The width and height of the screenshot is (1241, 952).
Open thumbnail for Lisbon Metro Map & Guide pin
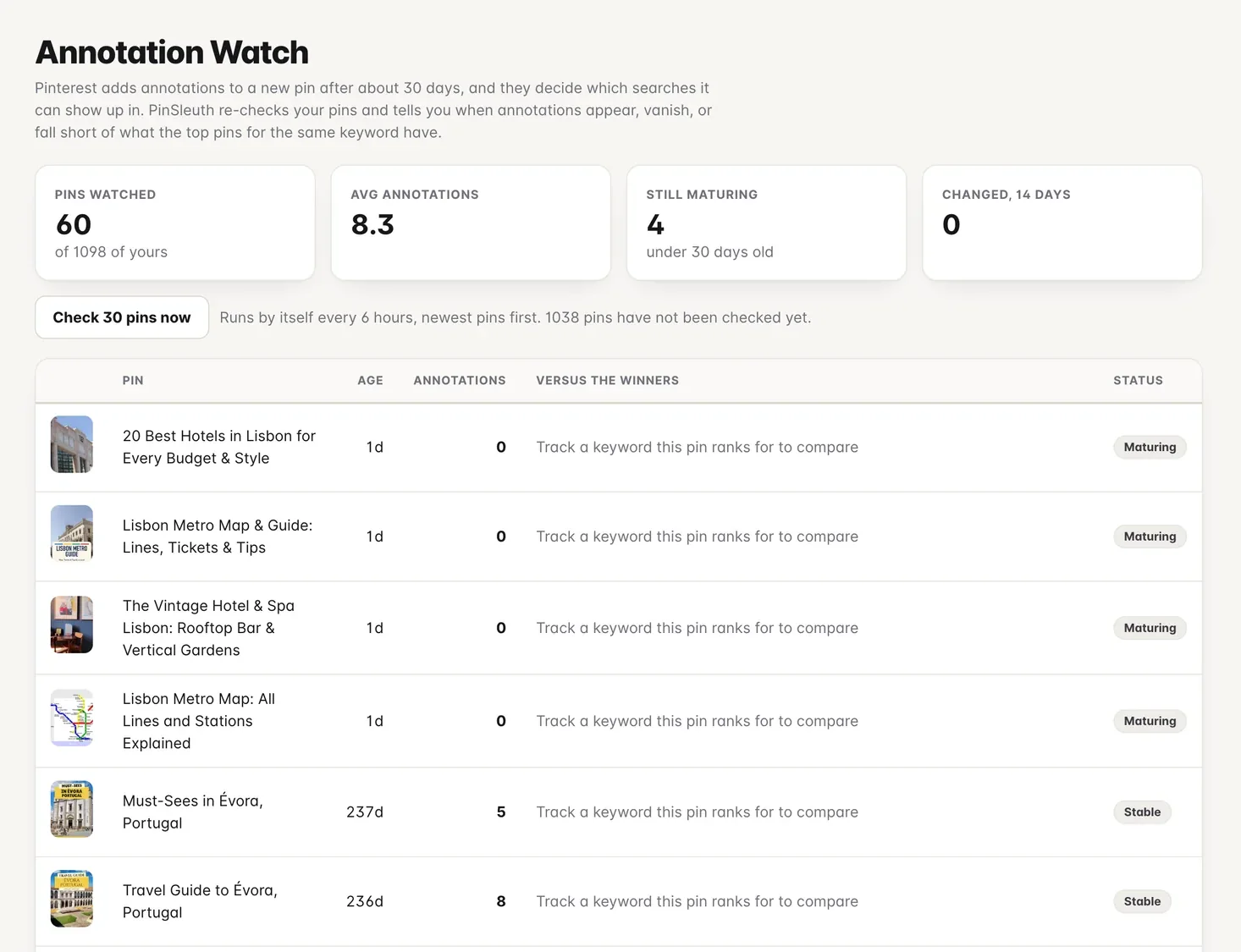(x=72, y=534)
